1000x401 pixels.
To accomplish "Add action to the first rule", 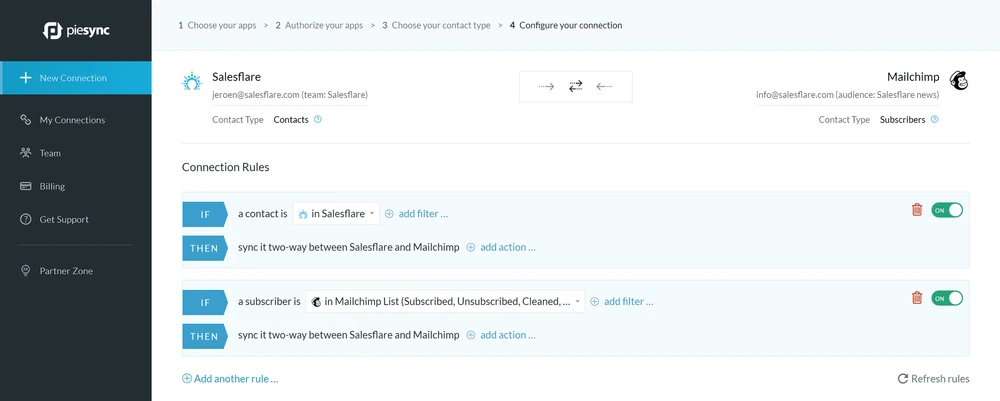I will coord(501,247).
